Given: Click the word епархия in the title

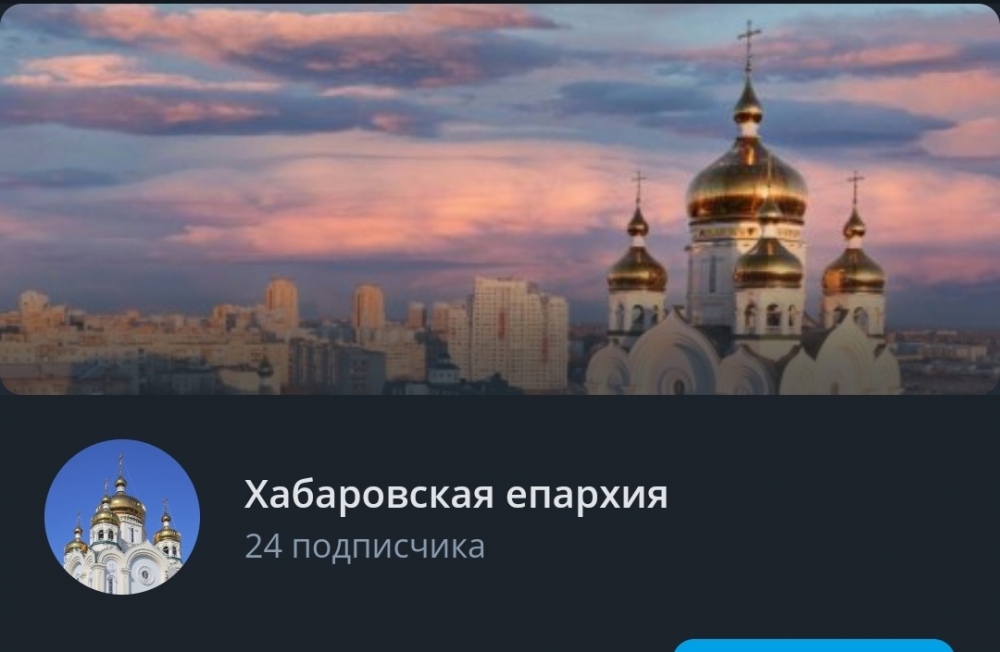Looking at the screenshot, I should click(x=587, y=496).
